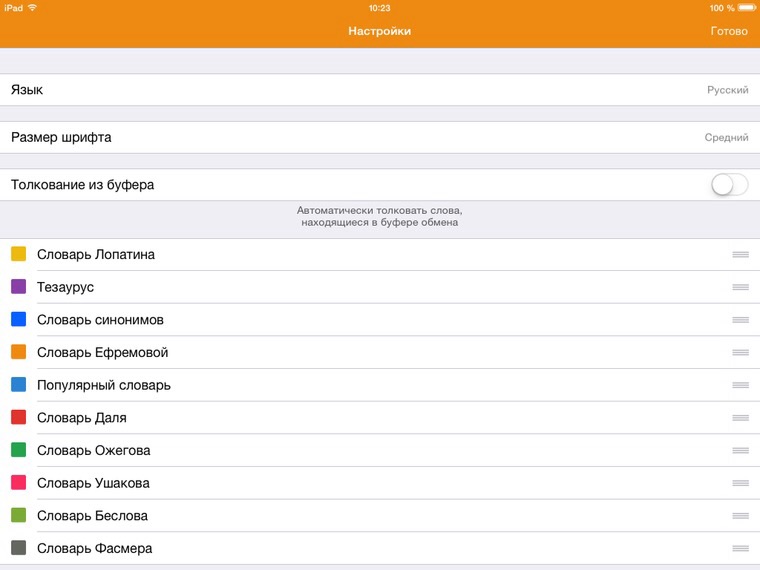This screenshot has height=570, width=760.
Task: Click the gray swatch of Словарь Фасмера
Action: click(x=18, y=548)
